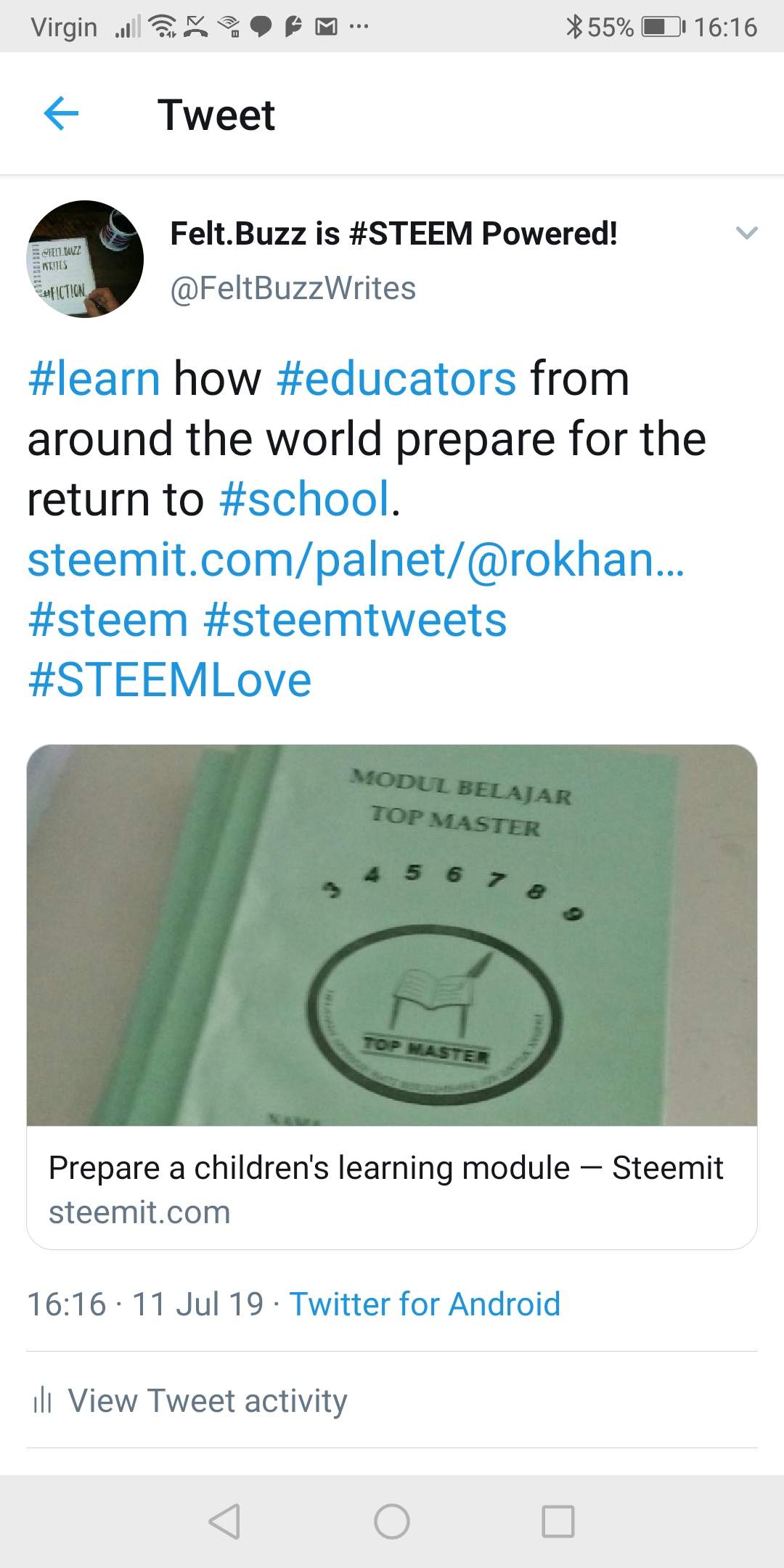Open View Tweet activity
Image resolution: width=784 pixels, height=1568 pixels.
208,1400
